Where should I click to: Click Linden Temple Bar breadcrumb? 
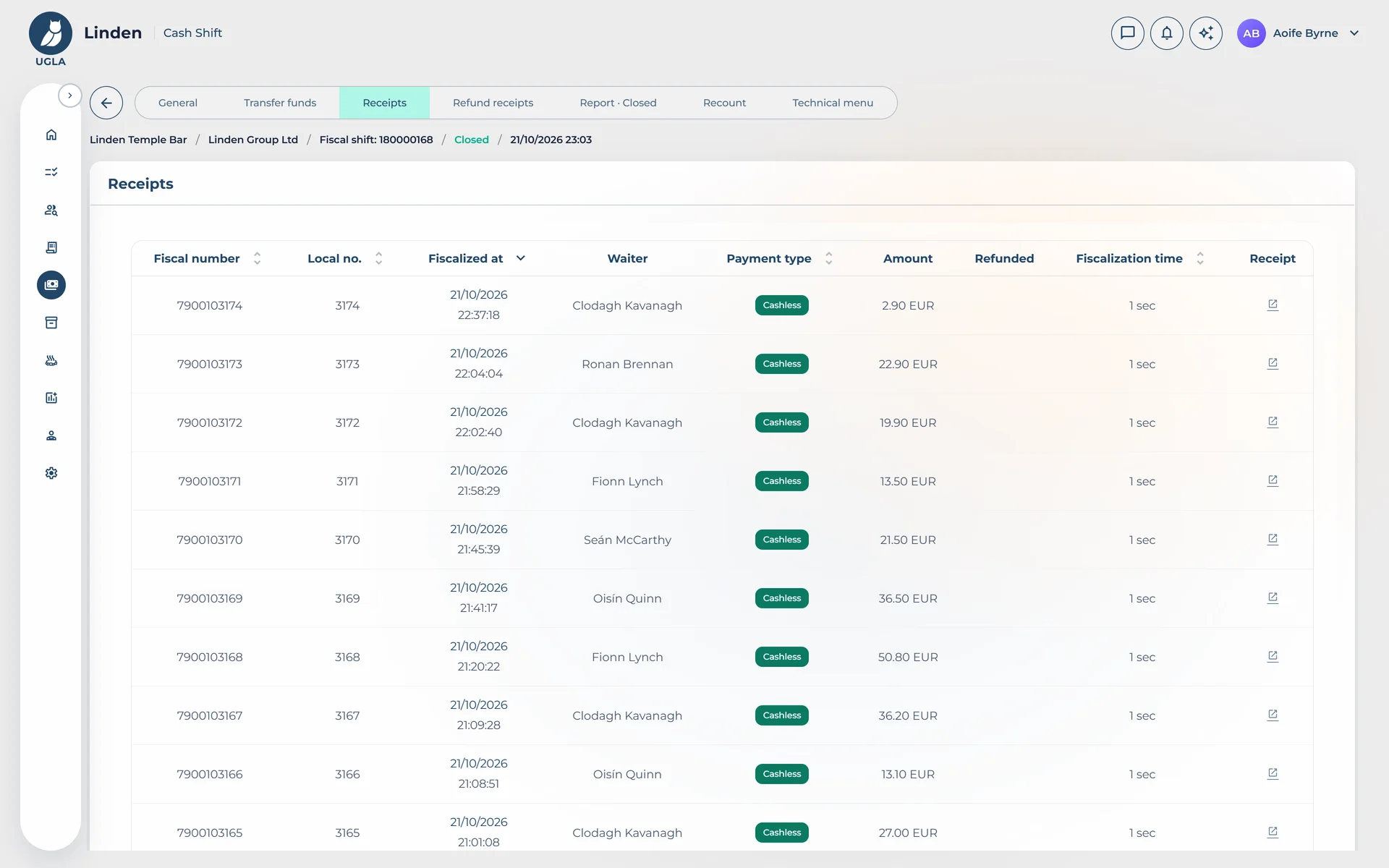click(x=138, y=140)
